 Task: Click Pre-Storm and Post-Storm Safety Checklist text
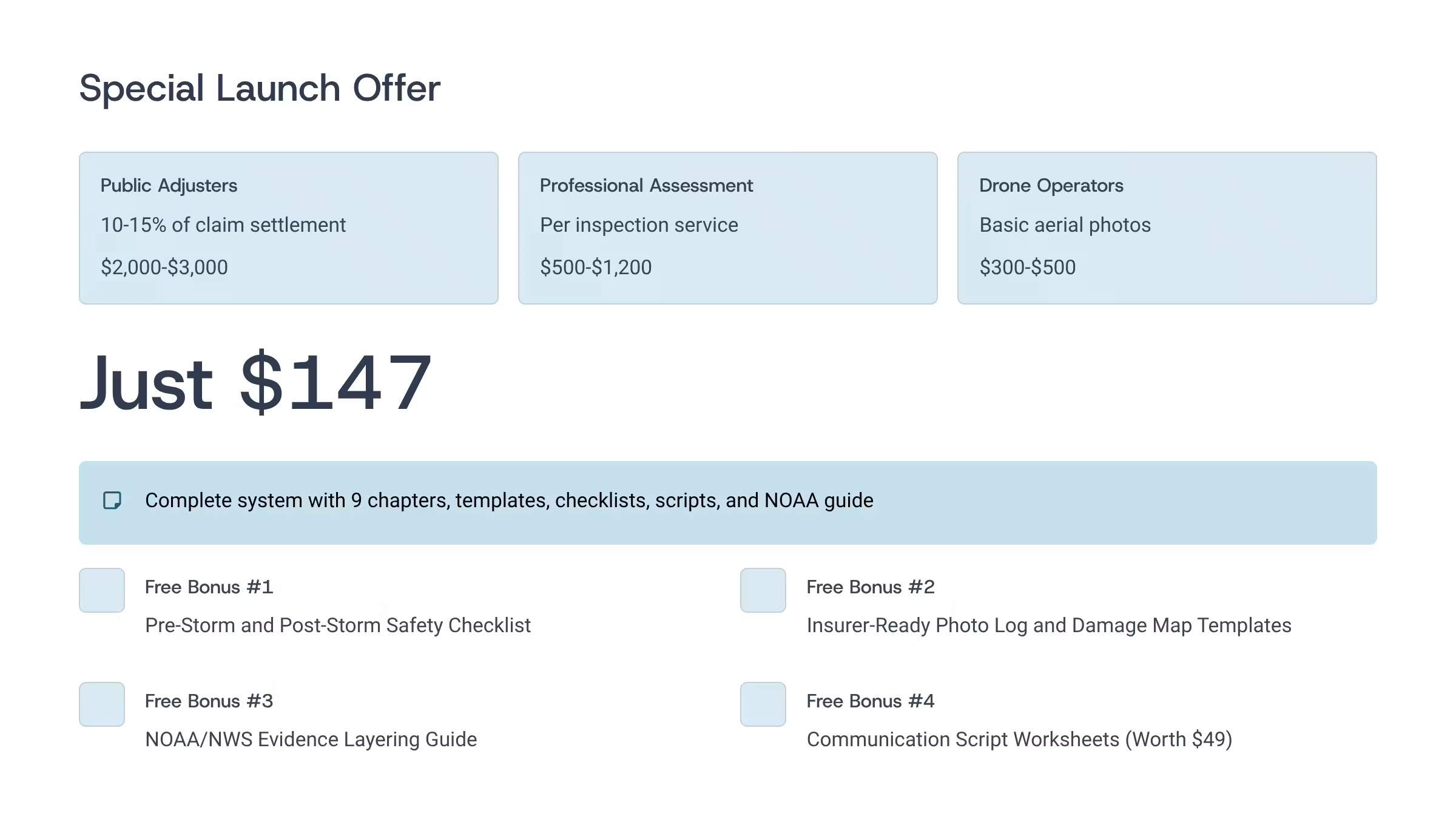338,625
